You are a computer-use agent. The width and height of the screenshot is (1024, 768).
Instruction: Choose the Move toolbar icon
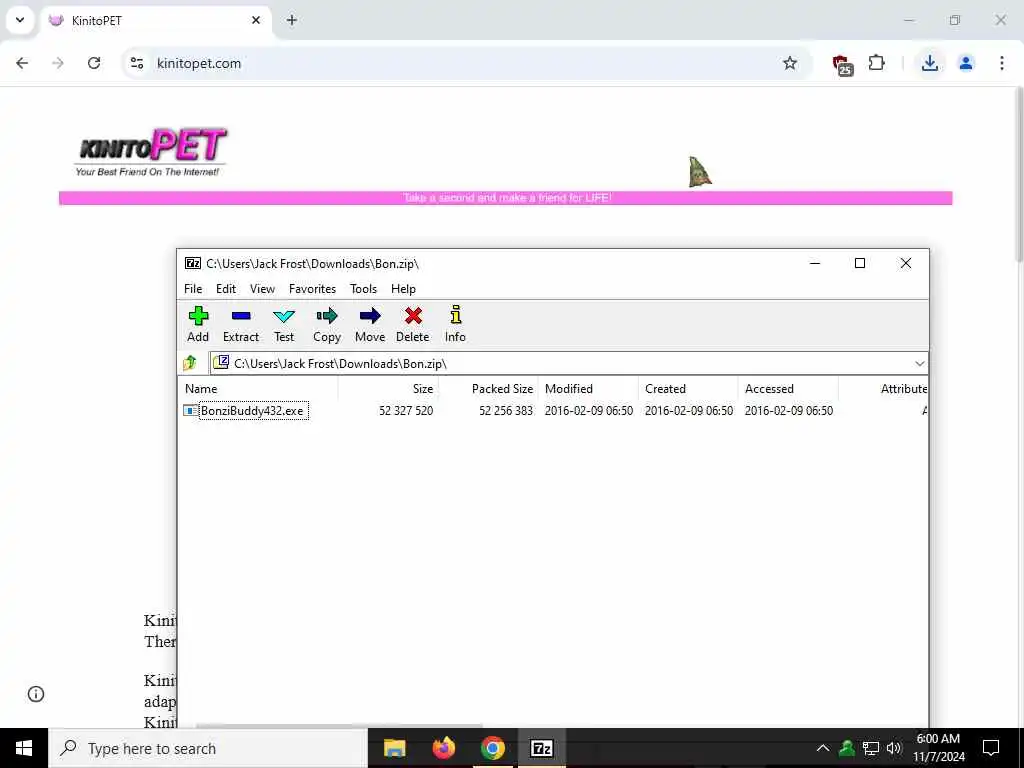pyautogui.click(x=370, y=324)
